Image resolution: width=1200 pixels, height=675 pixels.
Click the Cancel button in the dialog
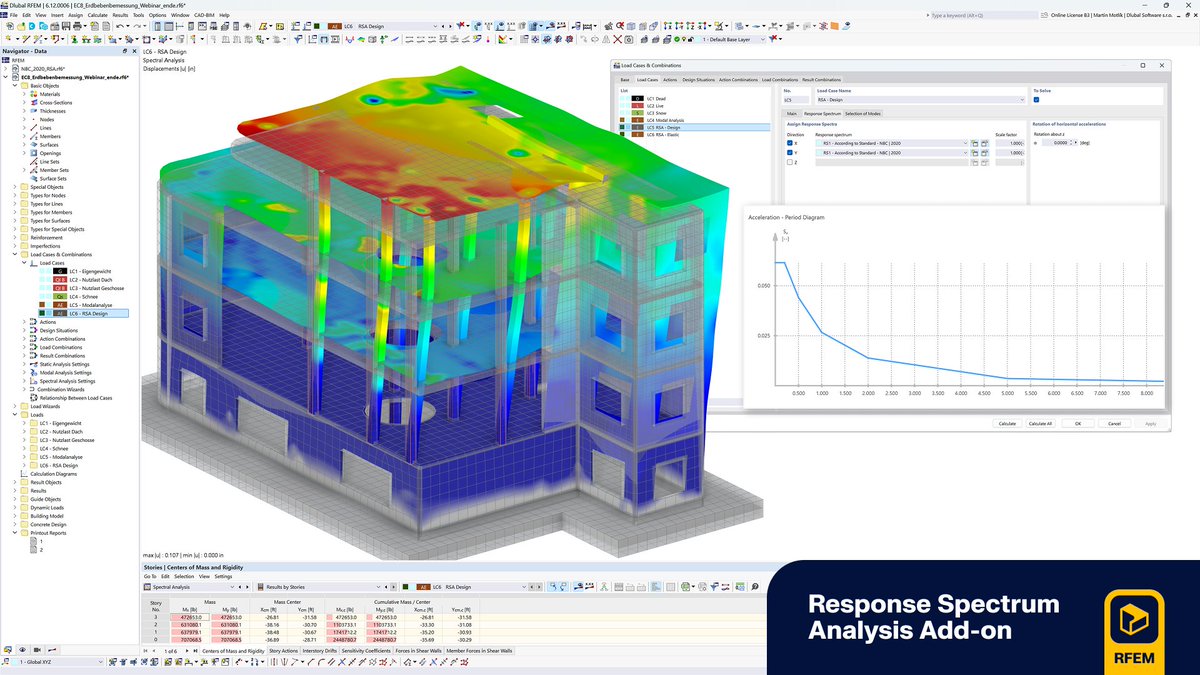tap(1114, 423)
